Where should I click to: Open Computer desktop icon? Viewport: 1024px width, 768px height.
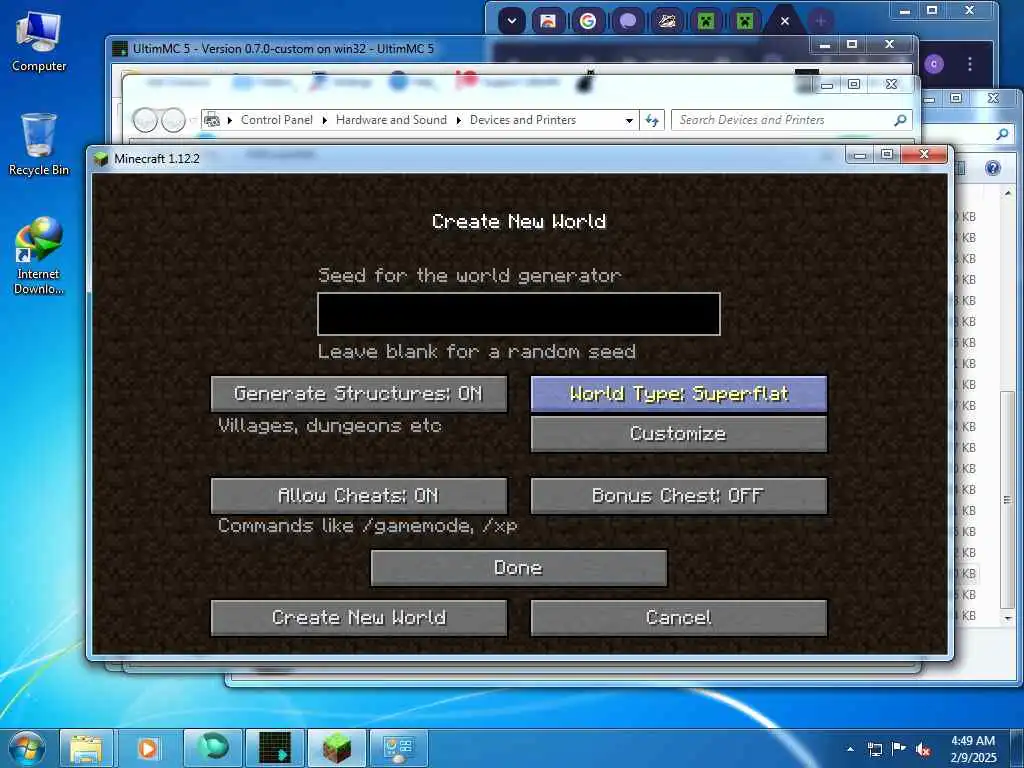(x=39, y=42)
